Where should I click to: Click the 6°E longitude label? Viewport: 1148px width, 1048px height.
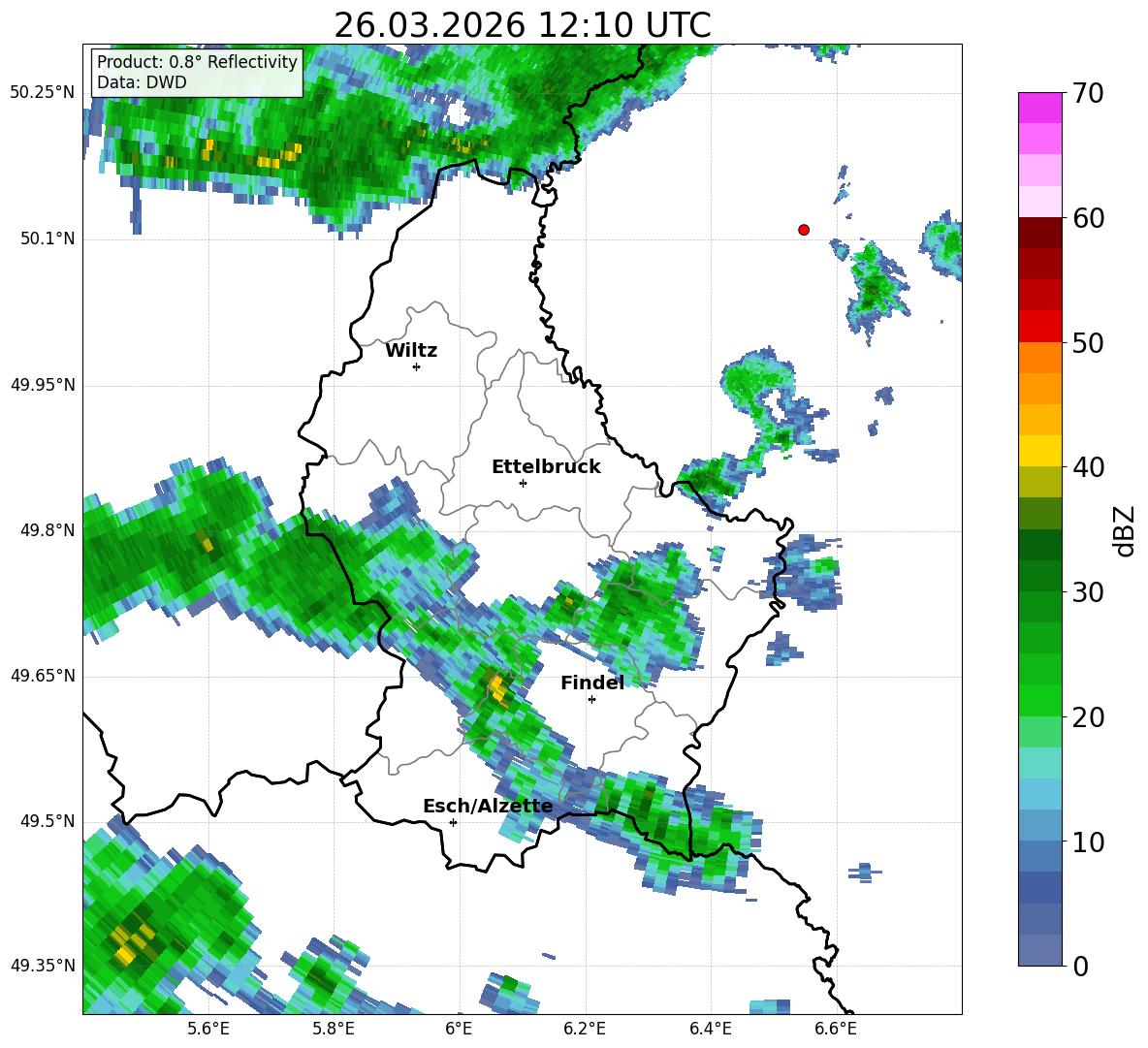click(x=459, y=1029)
